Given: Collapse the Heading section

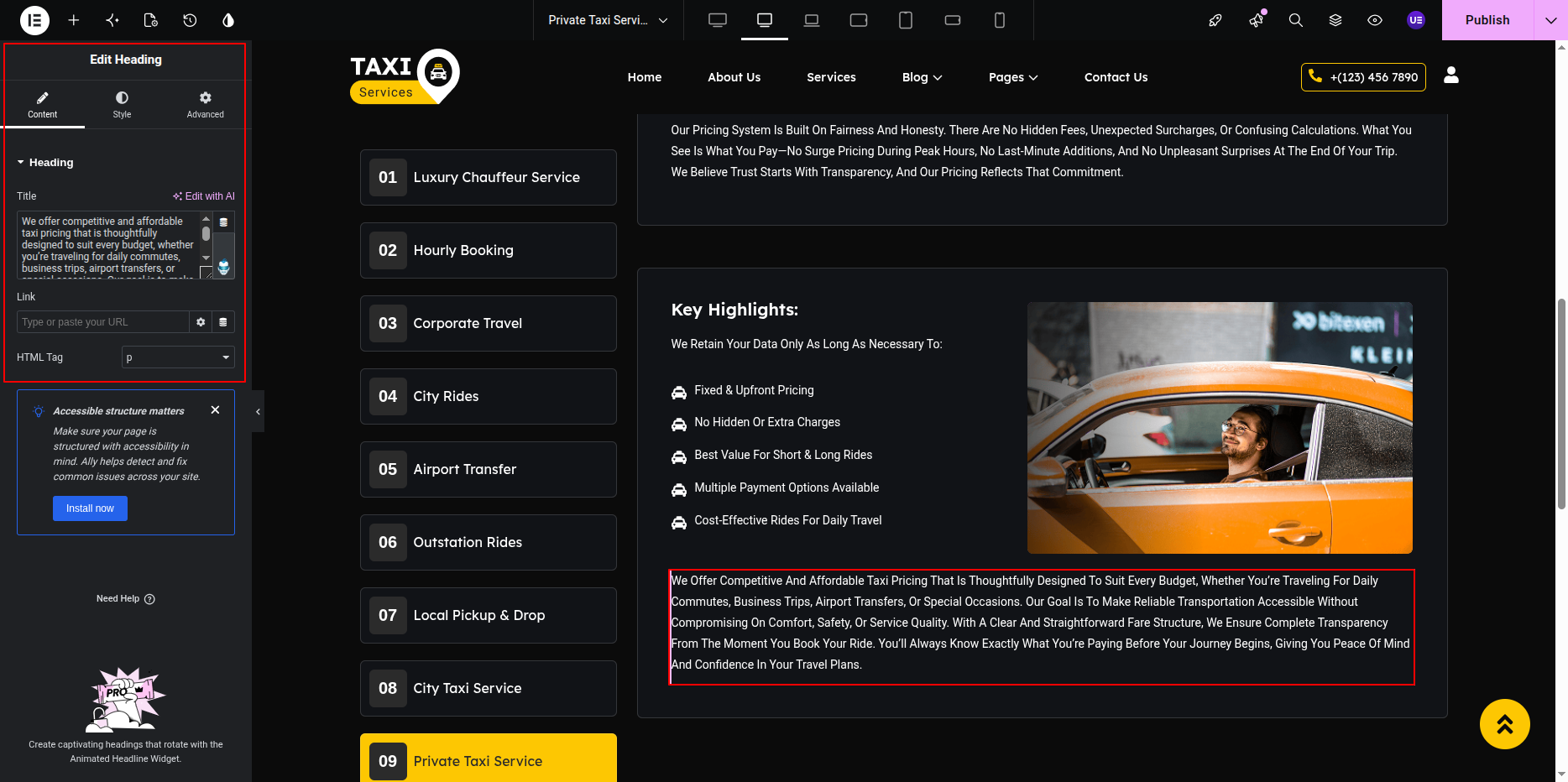Looking at the screenshot, I should click(45, 163).
